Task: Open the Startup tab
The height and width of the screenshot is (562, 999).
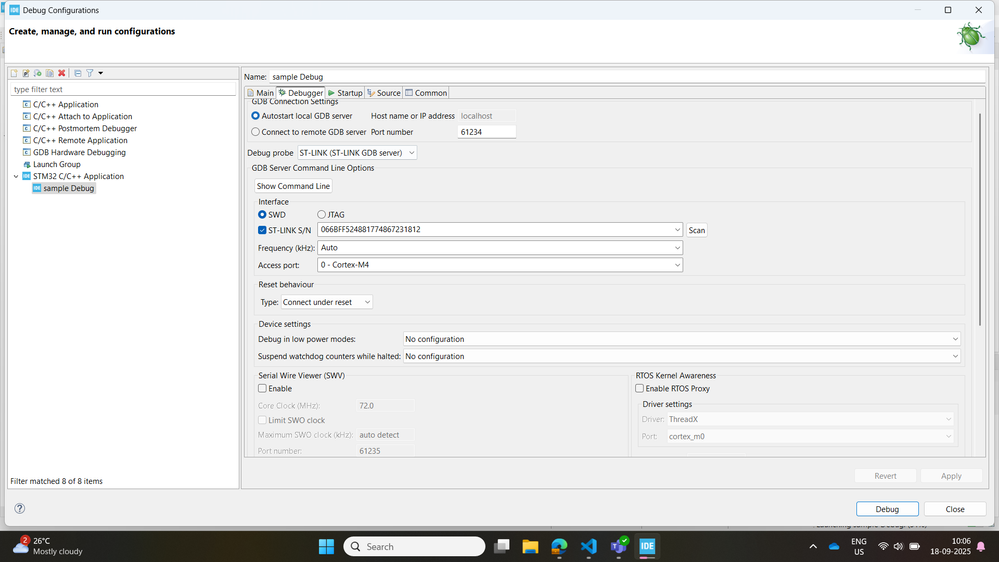Action: point(345,93)
